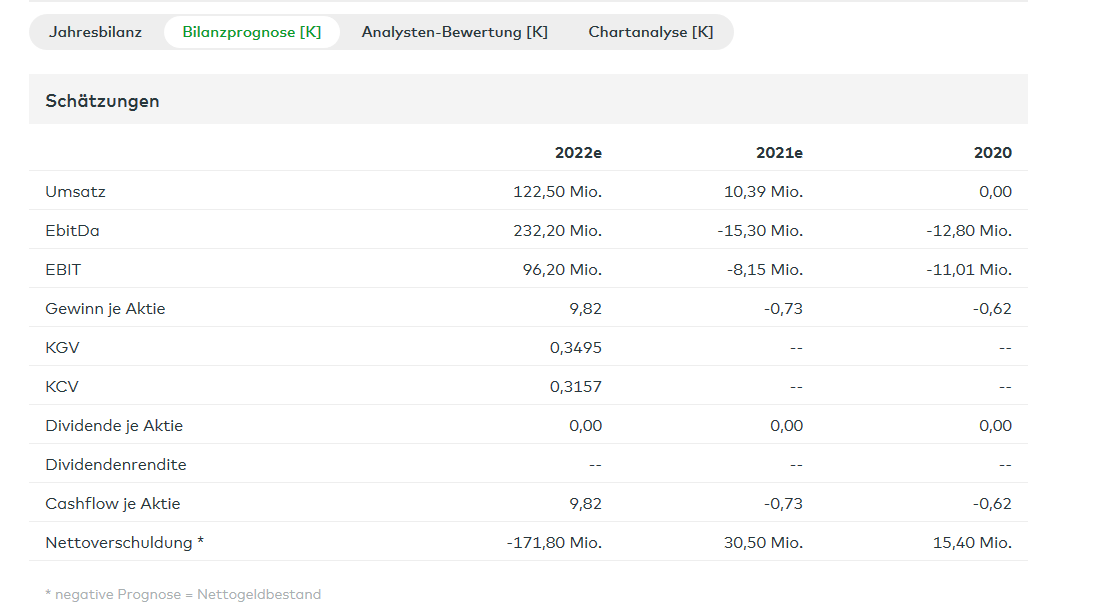Click the Gewinn je Aktie row label

[x=105, y=308]
